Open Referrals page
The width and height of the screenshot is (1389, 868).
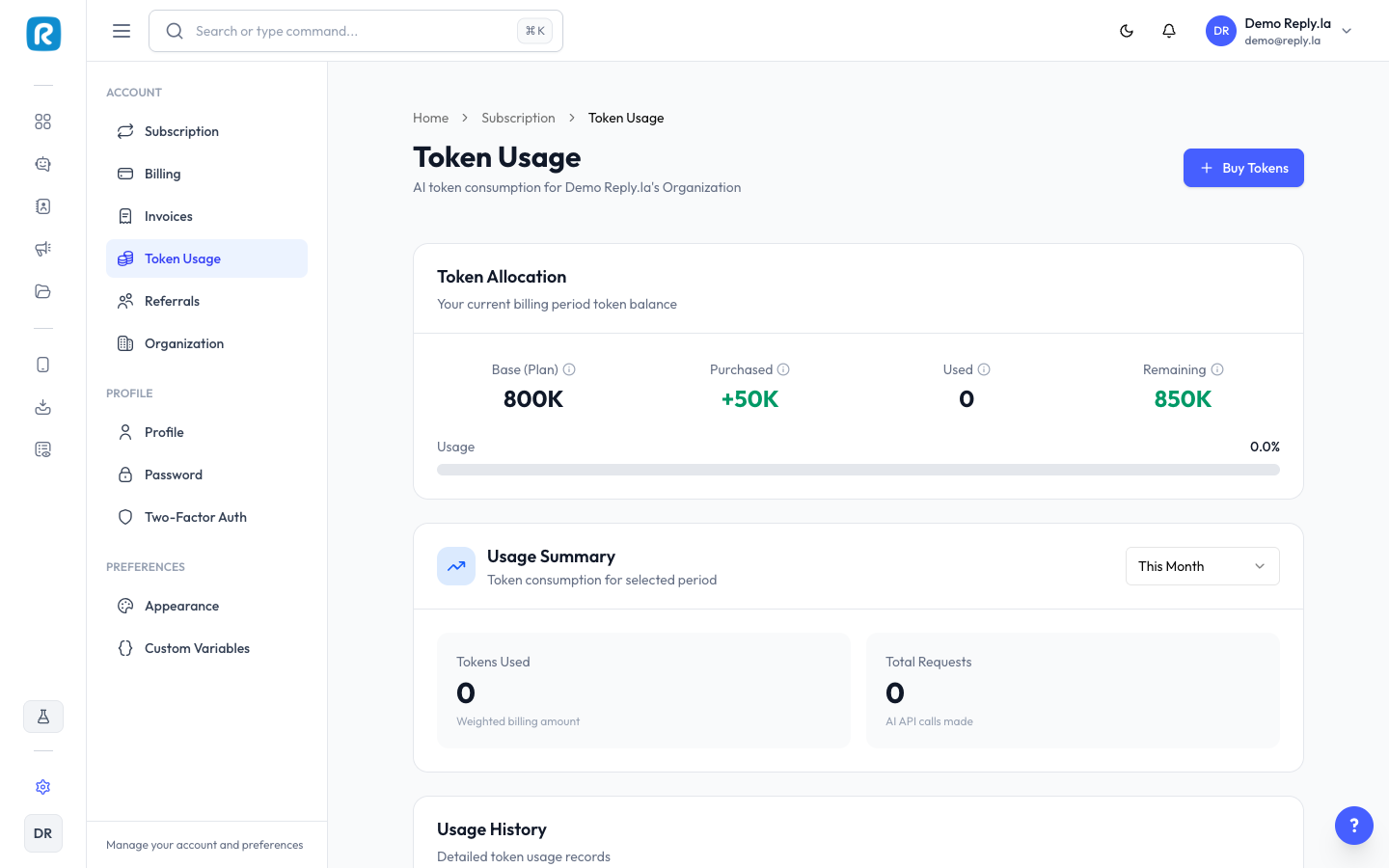click(x=206, y=301)
